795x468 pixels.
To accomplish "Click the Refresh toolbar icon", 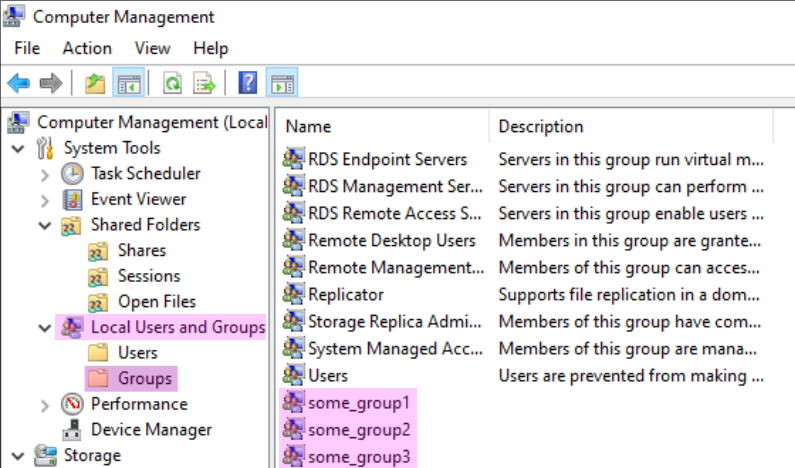I will click(172, 83).
